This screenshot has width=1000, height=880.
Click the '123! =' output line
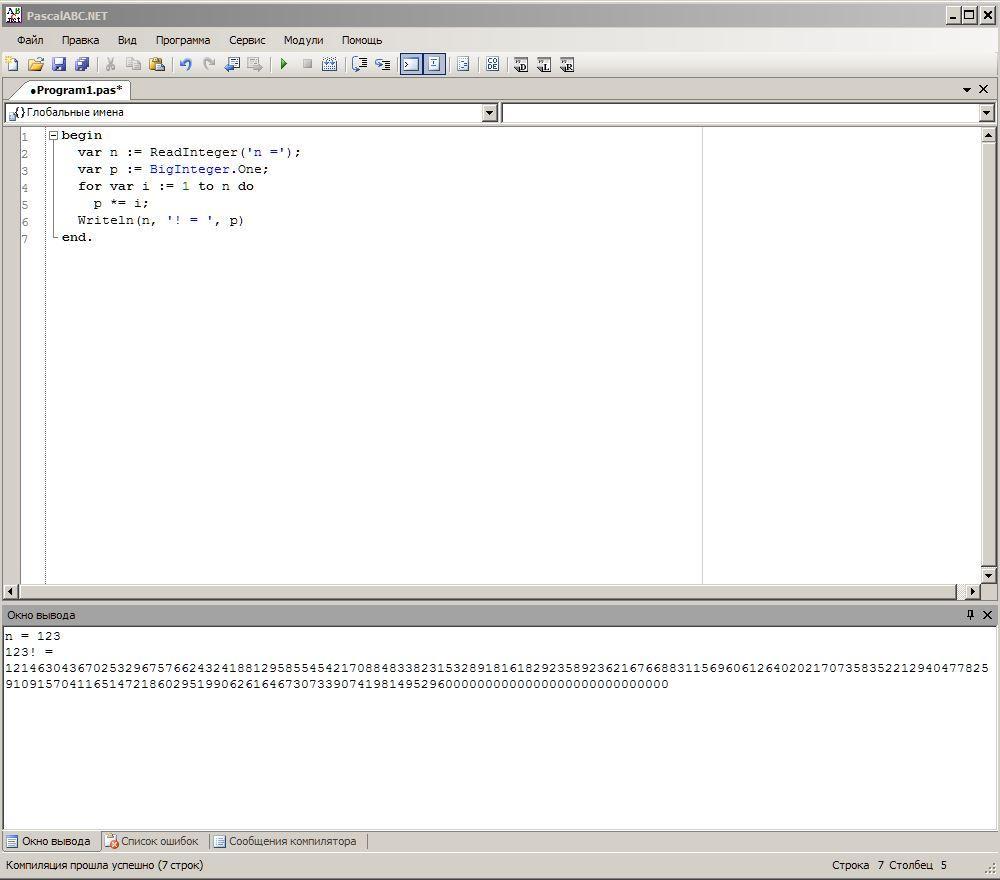[x=29, y=652]
